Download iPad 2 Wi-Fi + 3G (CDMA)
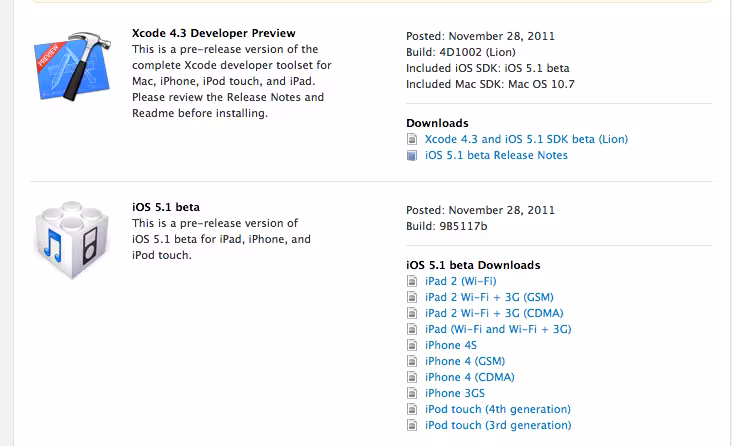 494,313
